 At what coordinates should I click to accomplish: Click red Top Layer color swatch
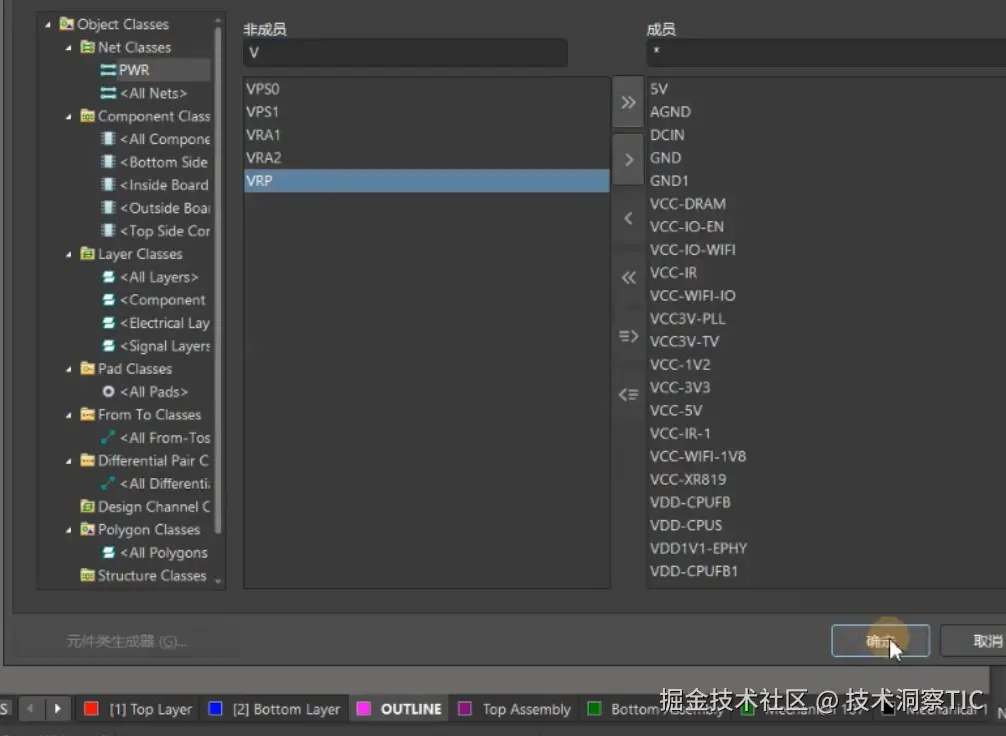91,708
